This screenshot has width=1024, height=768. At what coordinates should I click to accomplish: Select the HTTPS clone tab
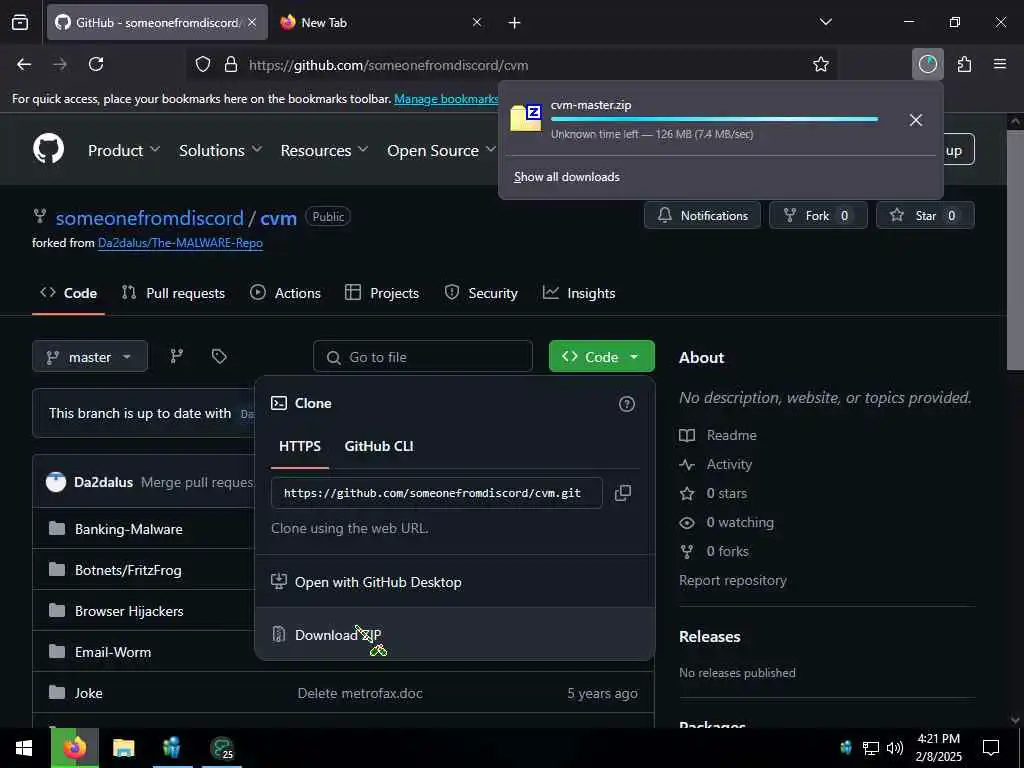(300, 447)
